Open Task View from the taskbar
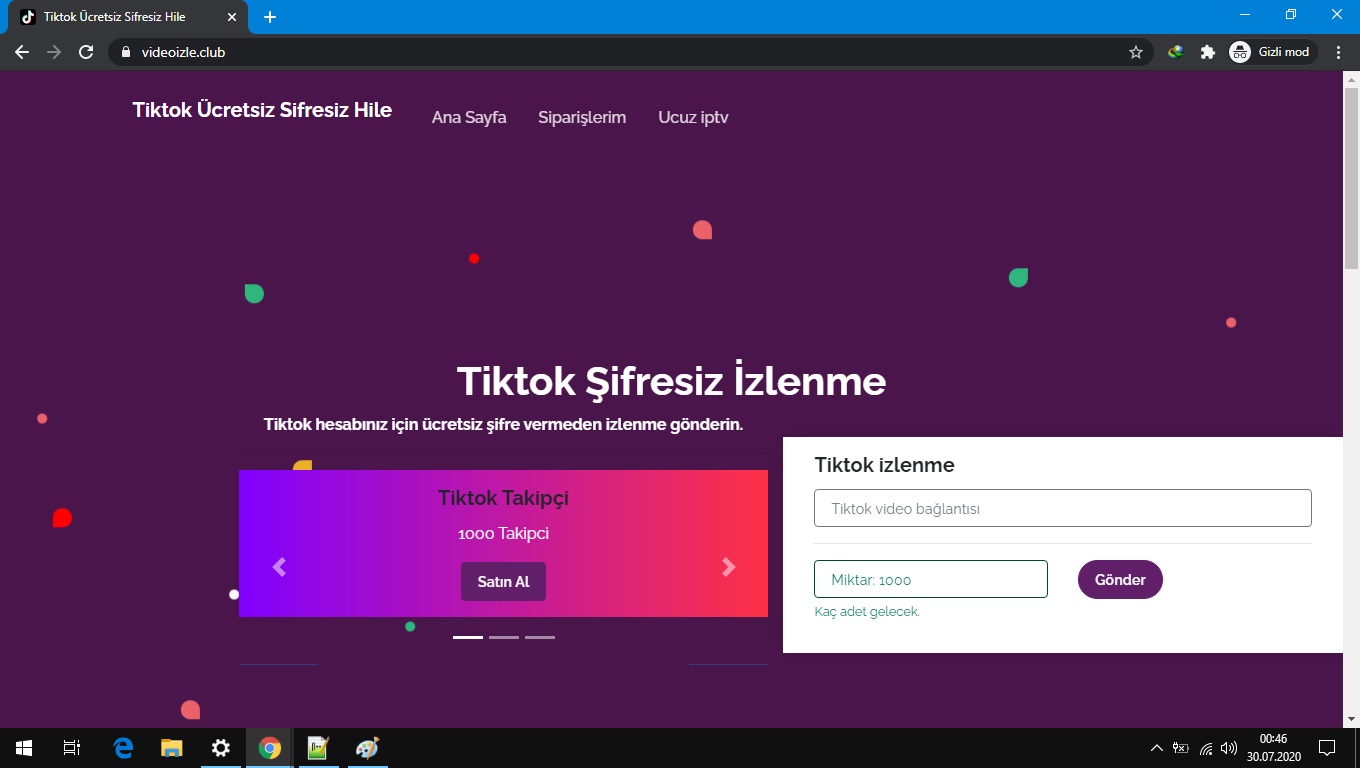This screenshot has height=768, width=1360. coord(72,748)
